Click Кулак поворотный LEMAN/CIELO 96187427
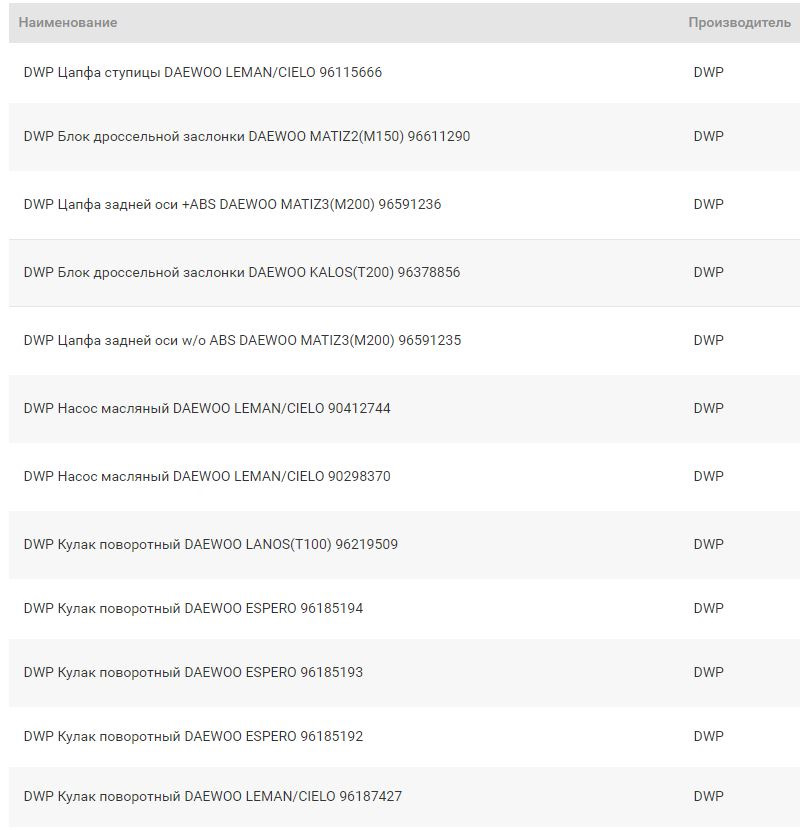The height and width of the screenshot is (830, 800). [213, 796]
